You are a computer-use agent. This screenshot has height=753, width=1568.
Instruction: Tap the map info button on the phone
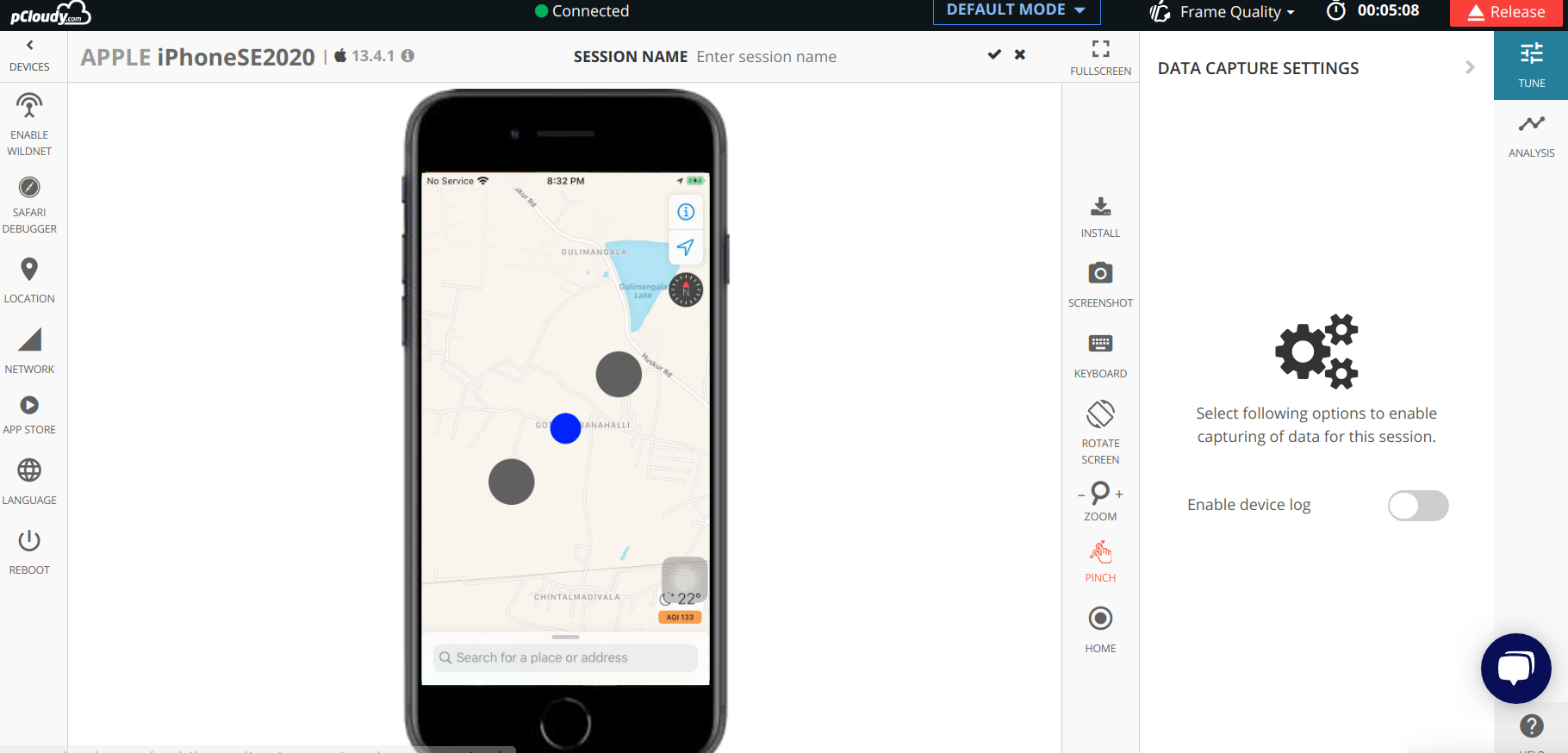click(x=686, y=212)
